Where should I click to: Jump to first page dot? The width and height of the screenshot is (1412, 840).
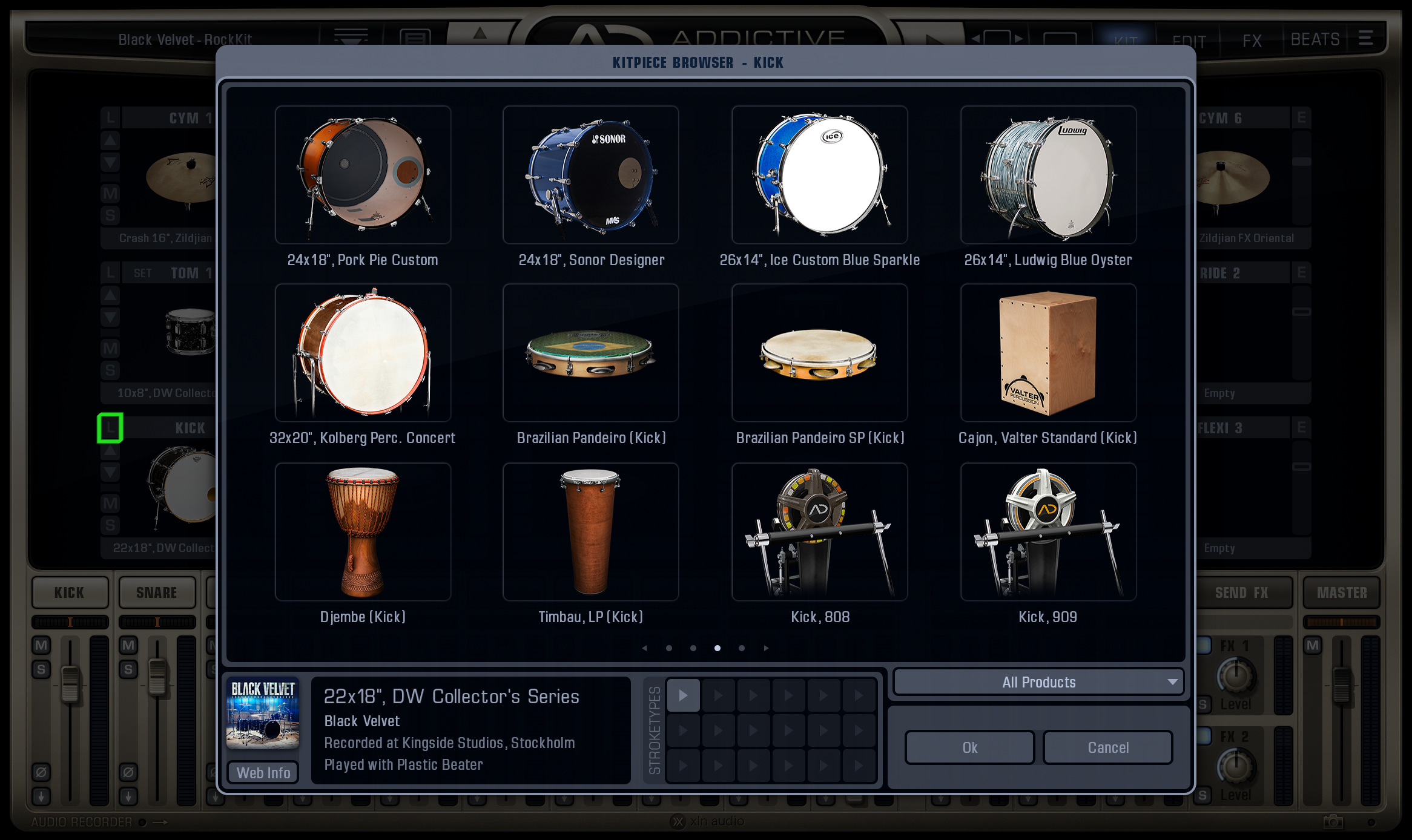pos(669,648)
